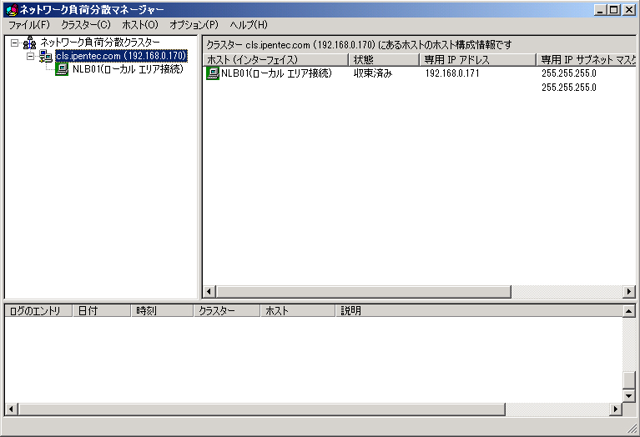640x437 pixels.
Task: Click the cluster host configuration caption text
Action: [358, 44]
